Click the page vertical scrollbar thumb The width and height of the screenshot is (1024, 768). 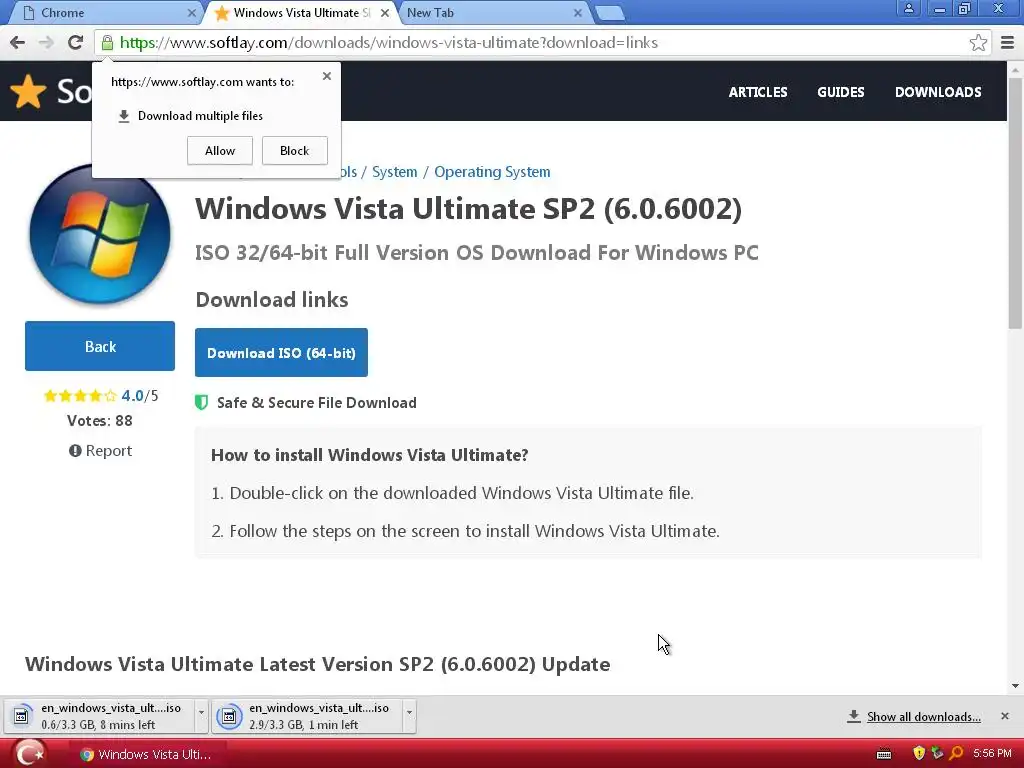pyautogui.click(x=1014, y=202)
